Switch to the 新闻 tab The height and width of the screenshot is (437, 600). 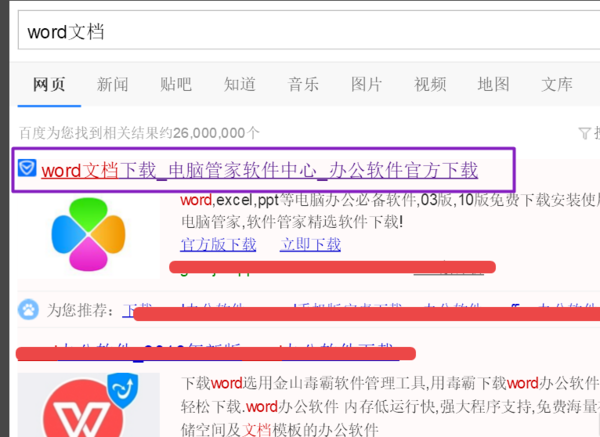click(x=112, y=84)
